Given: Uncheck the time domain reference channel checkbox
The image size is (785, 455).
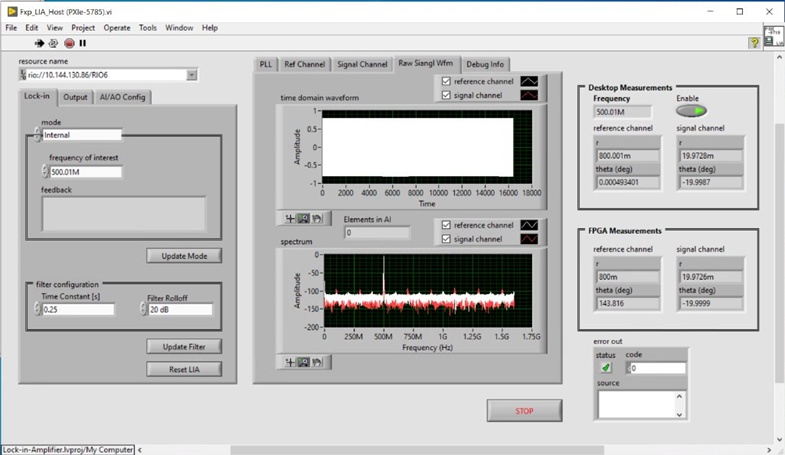Looking at the screenshot, I should pyautogui.click(x=446, y=81).
